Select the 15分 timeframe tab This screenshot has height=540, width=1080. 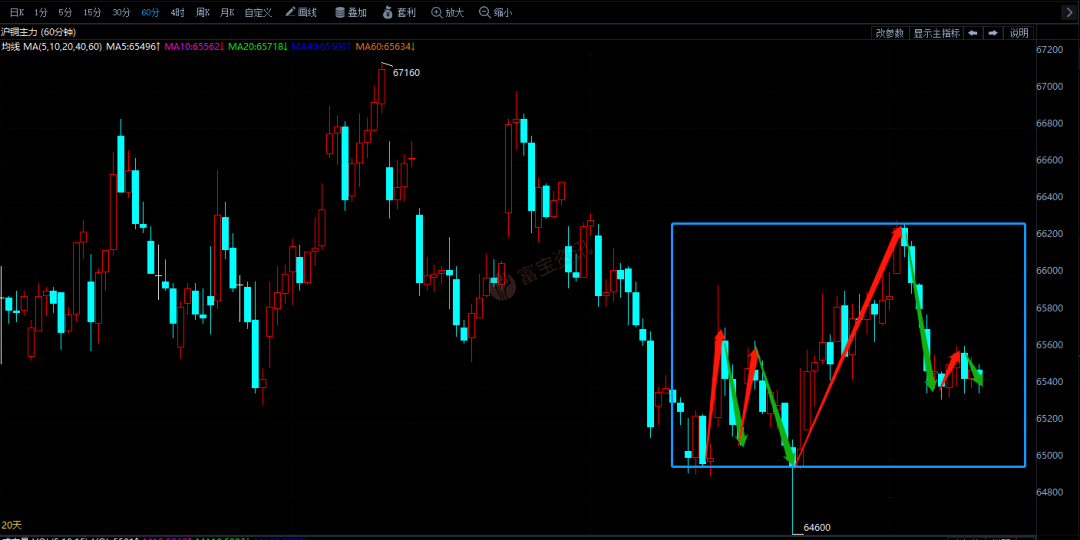pos(92,12)
